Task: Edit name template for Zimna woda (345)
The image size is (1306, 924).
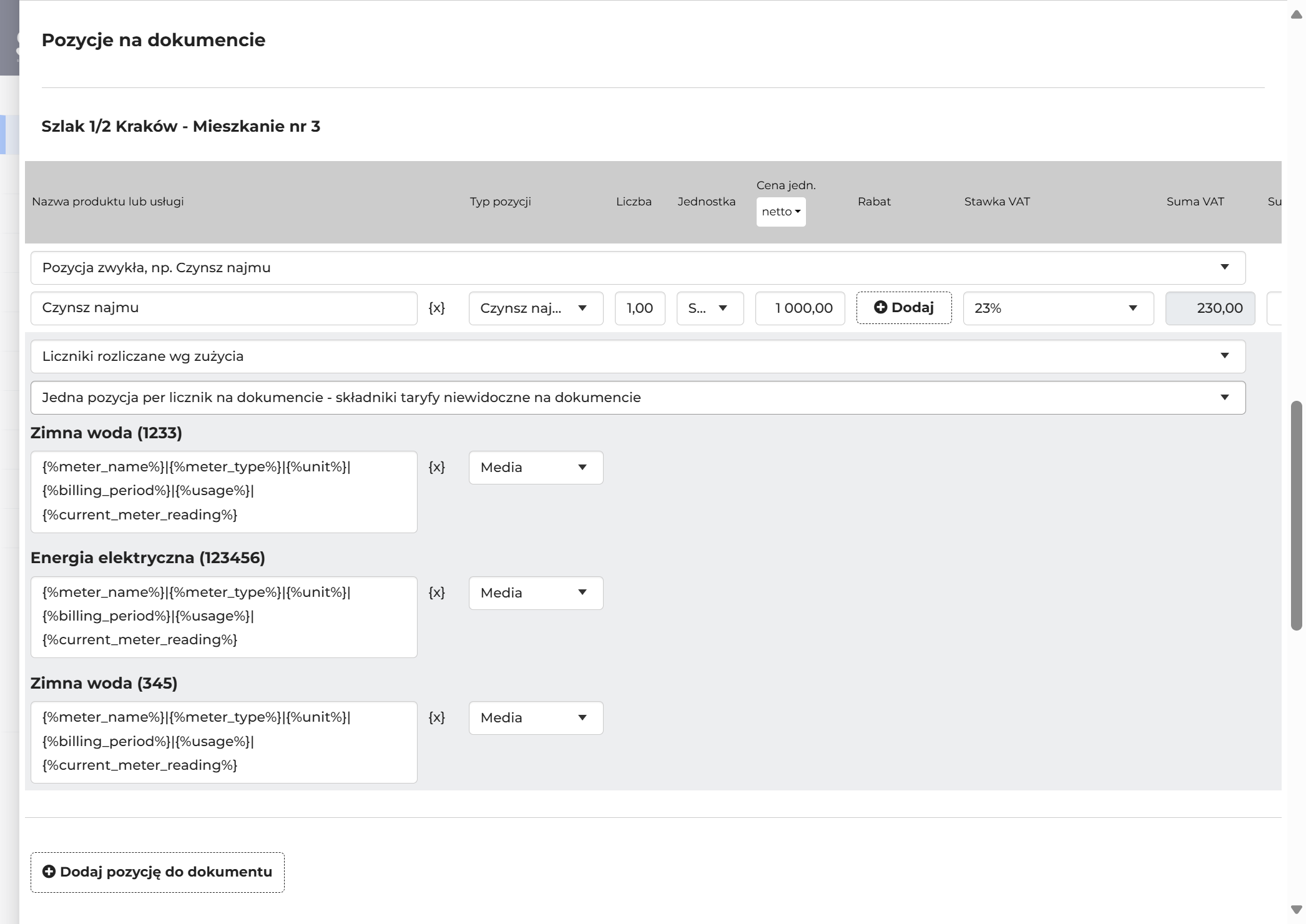Action: 223,742
